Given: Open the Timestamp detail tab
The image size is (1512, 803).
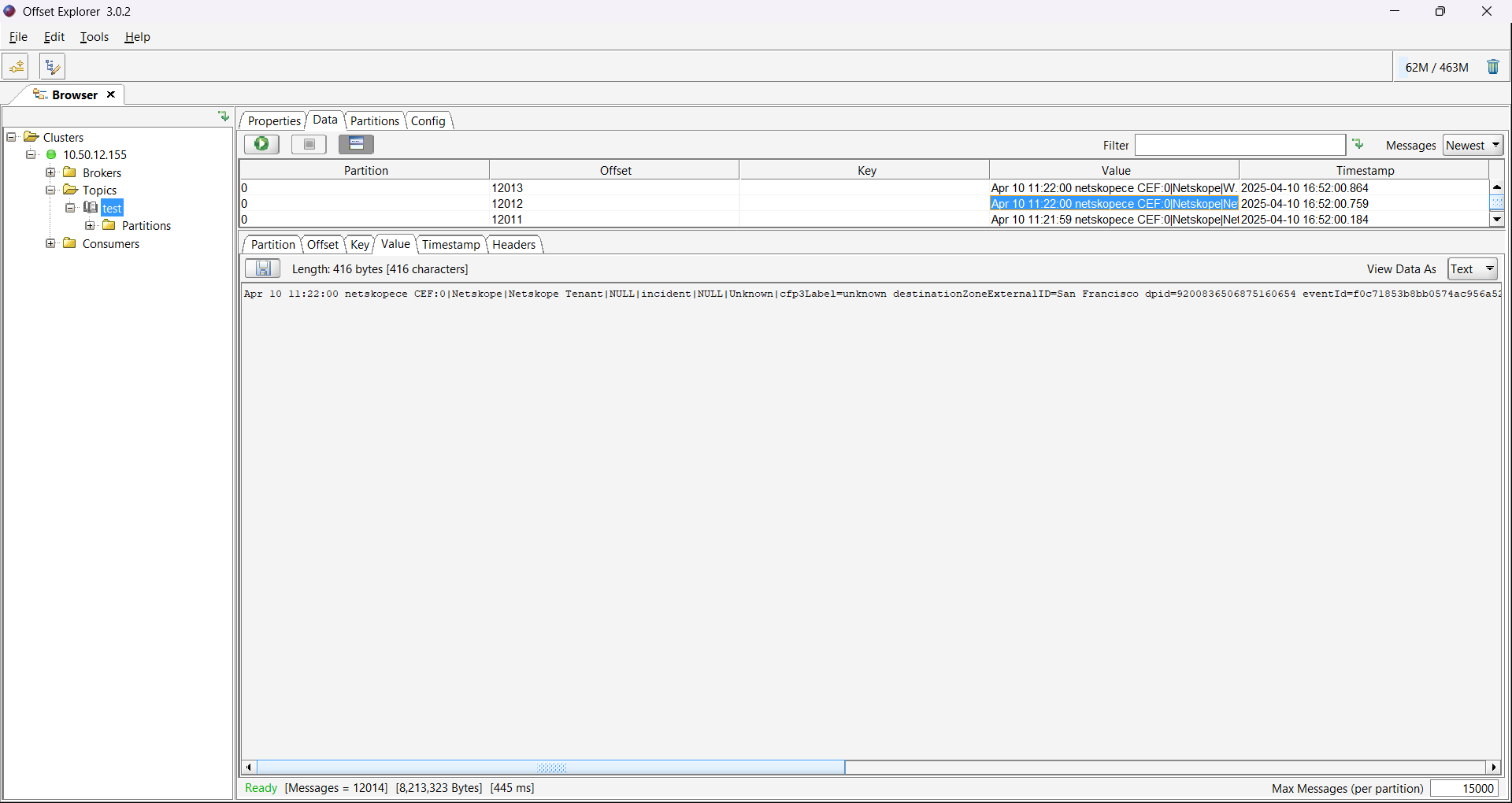Looking at the screenshot, I should tap(451, 244).
